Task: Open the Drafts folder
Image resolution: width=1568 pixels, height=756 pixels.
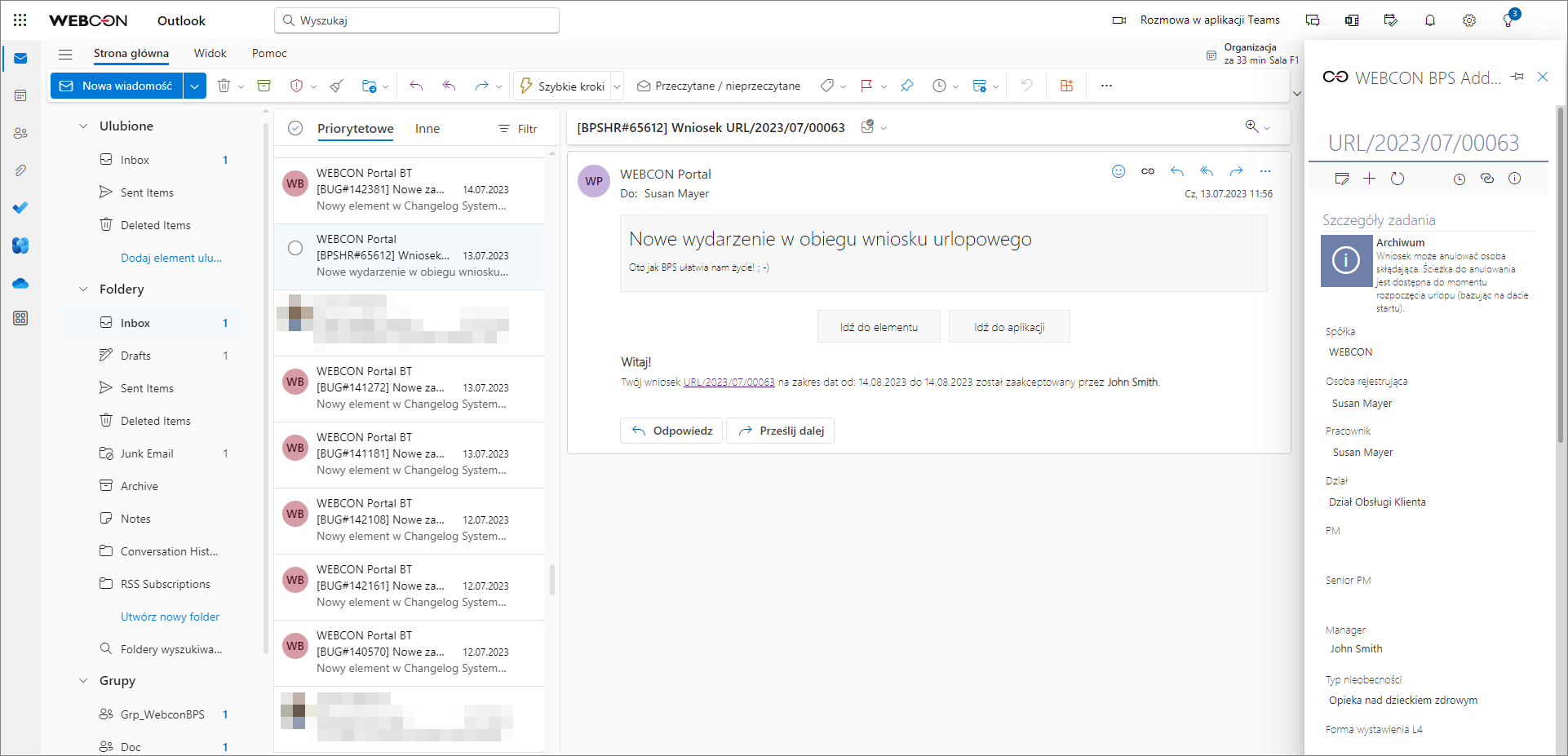Action: 152,356
